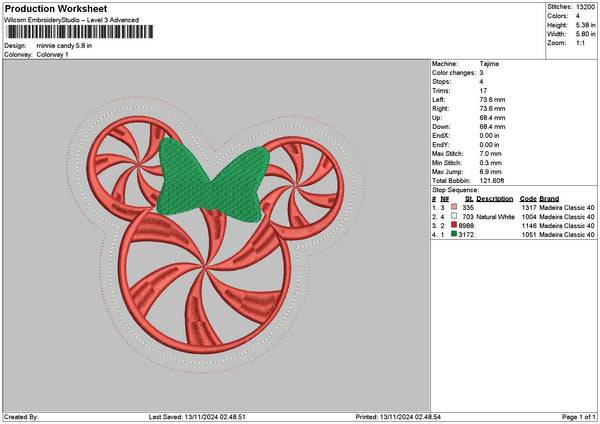Screen dimensions: 600x424
Task: Click thread code '1317' in stop sequence
Action: click(529, 207)
